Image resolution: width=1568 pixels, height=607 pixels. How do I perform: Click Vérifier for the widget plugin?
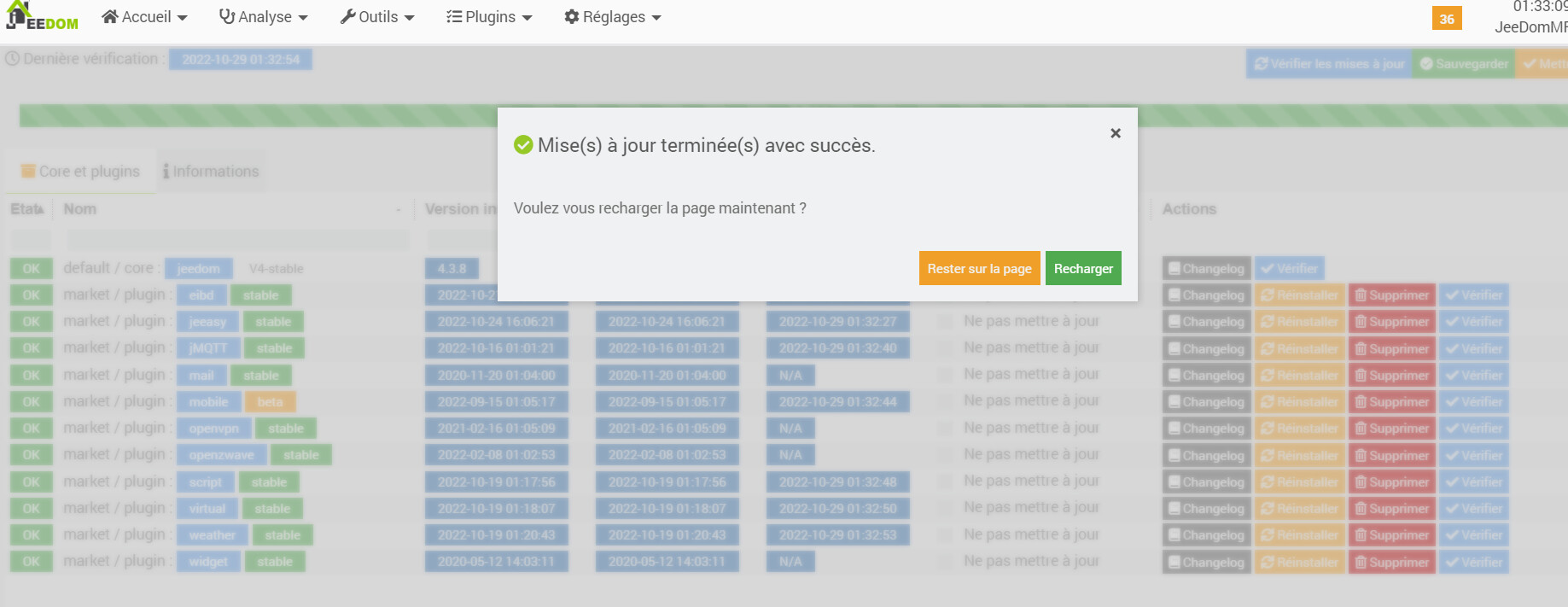pyautogui.click(x=1474, y=563)
